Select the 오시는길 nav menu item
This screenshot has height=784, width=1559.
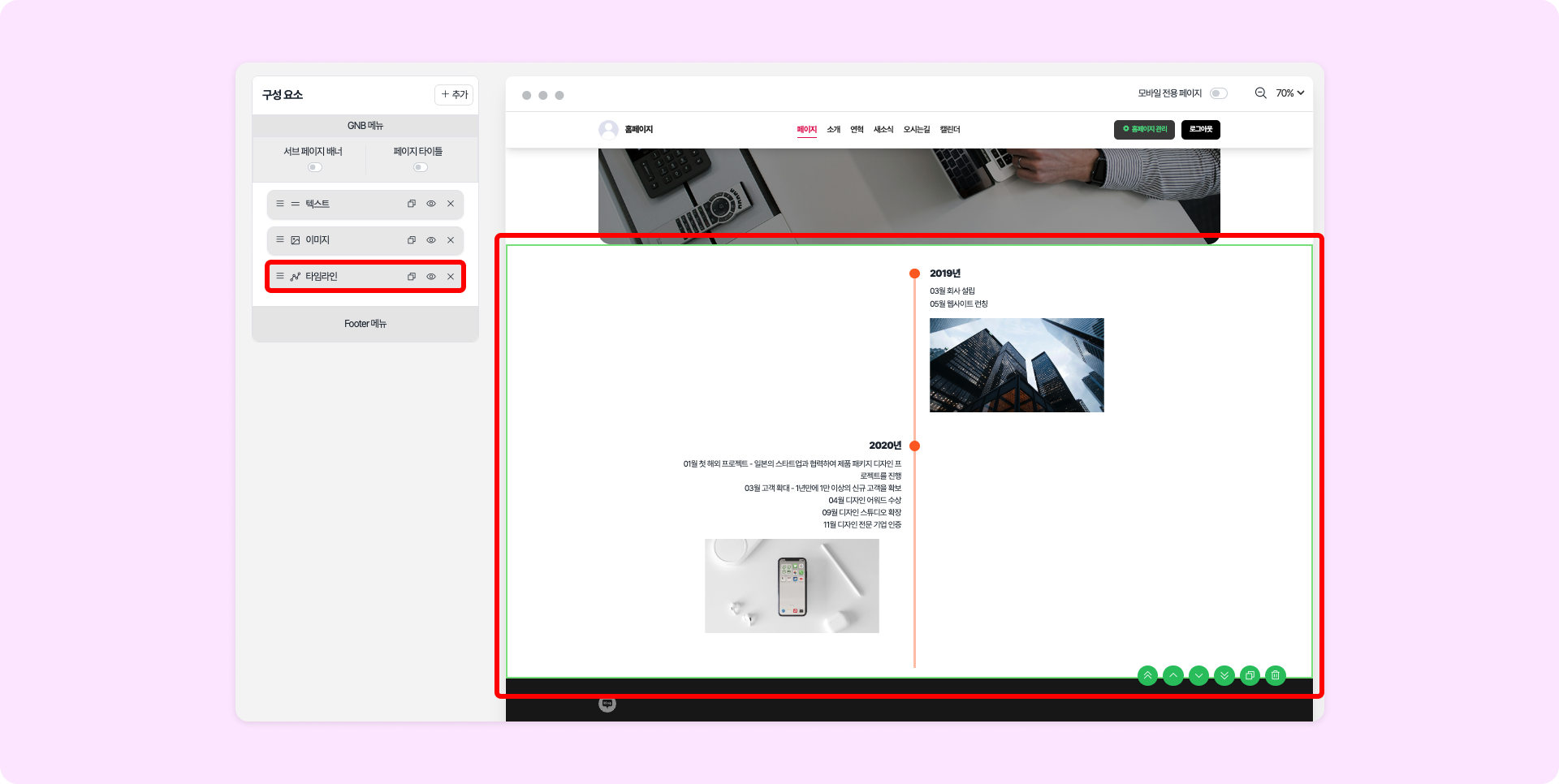point(917,130)
